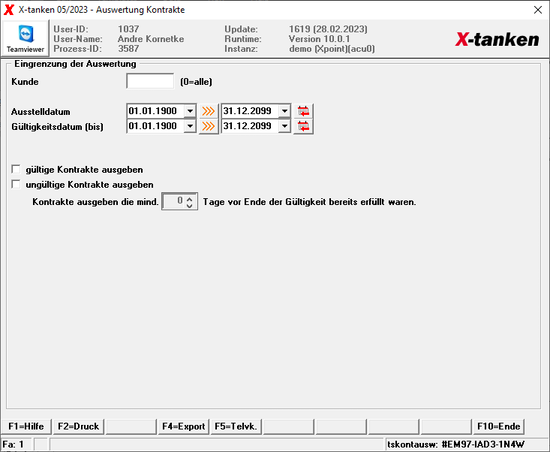Click the F1=Hilfe button
The width and height of the screenshot is (550, 452).
(26, 426)
